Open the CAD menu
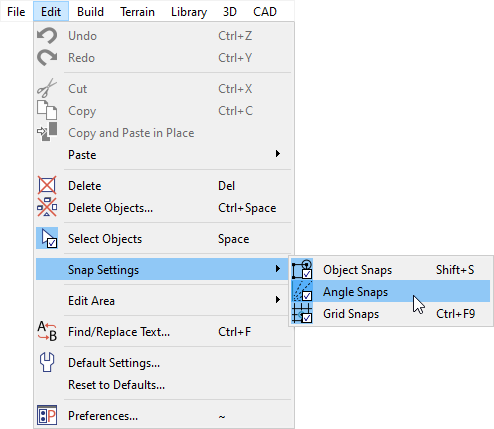Image resolution: width=494 pixels, height=429 pixels. point(265,12)
